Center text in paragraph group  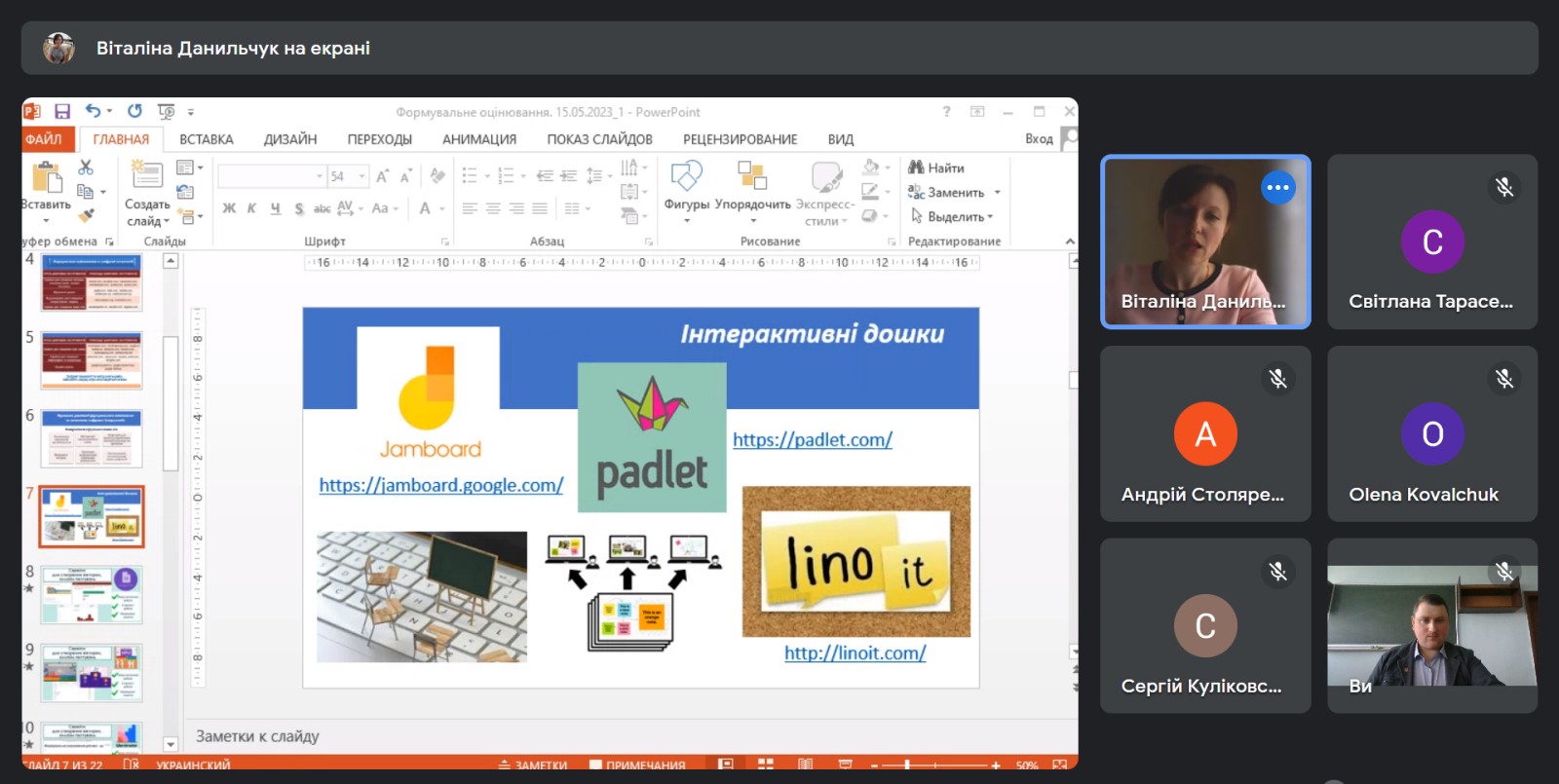[493, 208]
